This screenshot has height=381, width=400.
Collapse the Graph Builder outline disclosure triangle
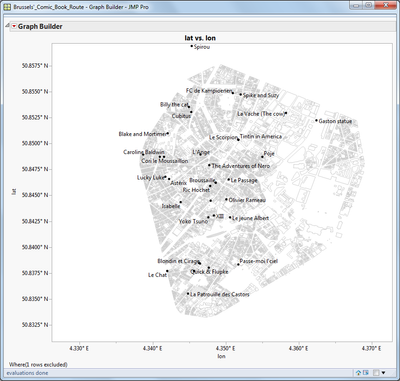point(7,26)
